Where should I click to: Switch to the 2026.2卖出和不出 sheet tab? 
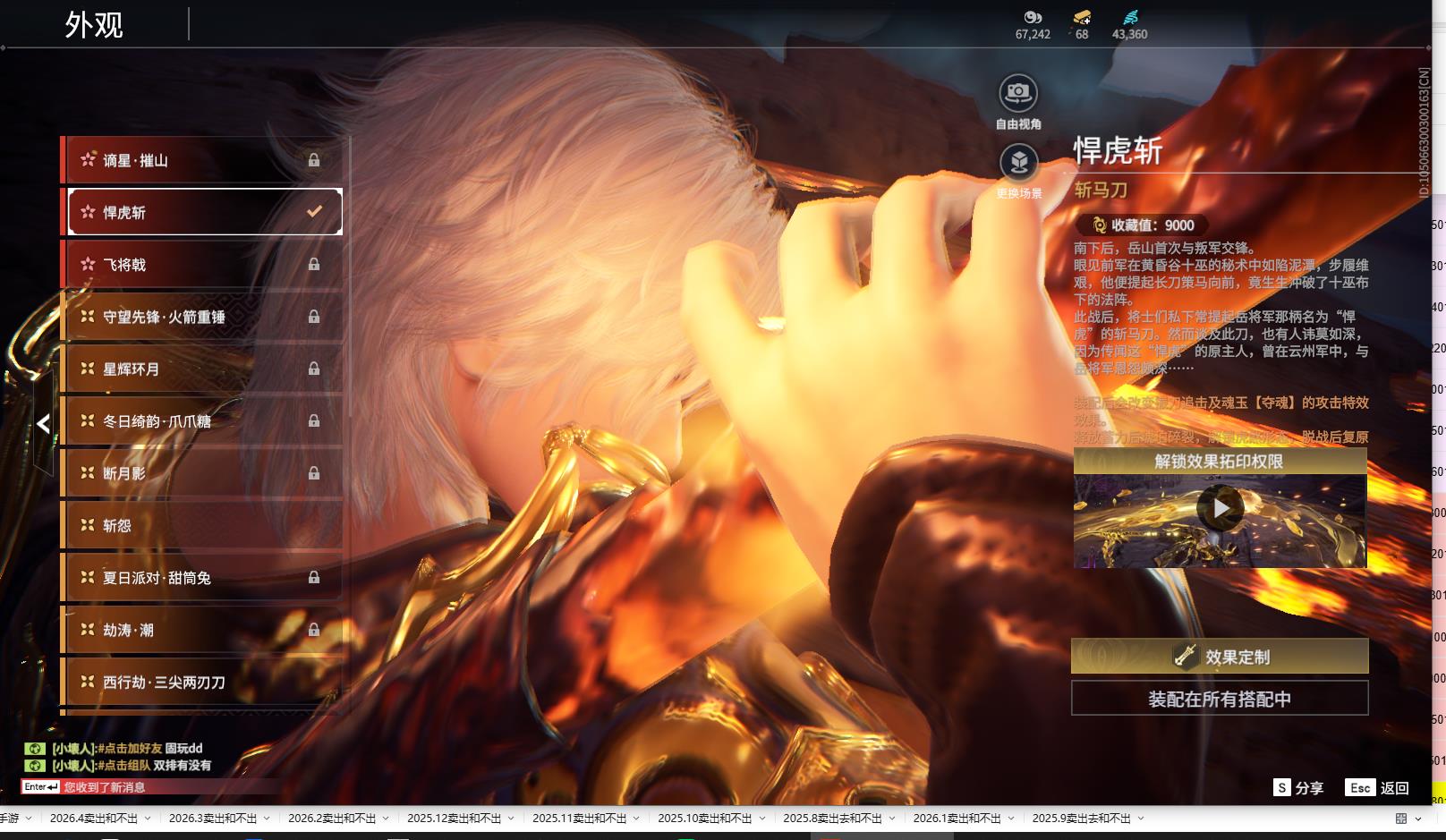click(x=331, y=819)
